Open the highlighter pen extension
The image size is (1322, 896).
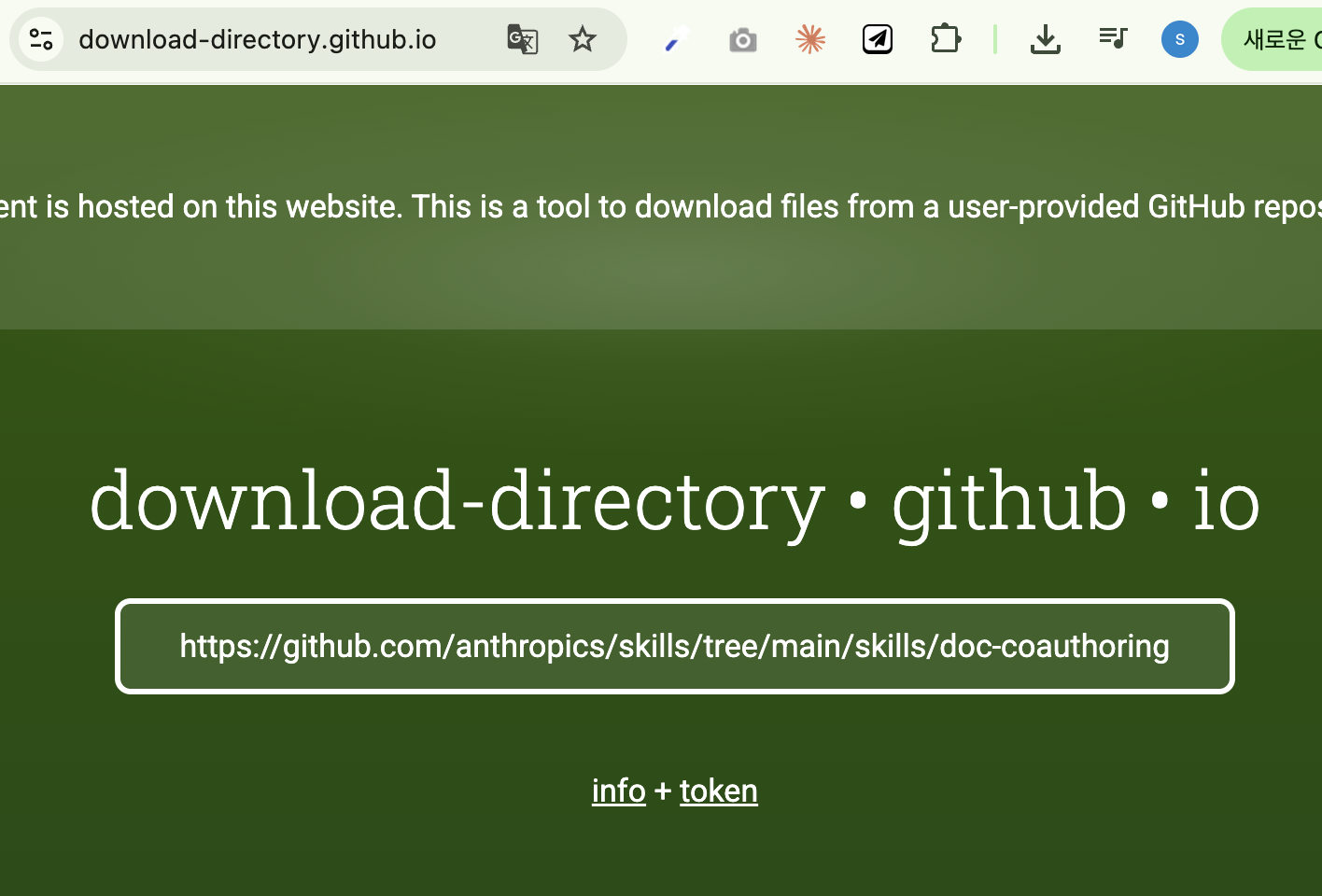[x=676, y=39]
